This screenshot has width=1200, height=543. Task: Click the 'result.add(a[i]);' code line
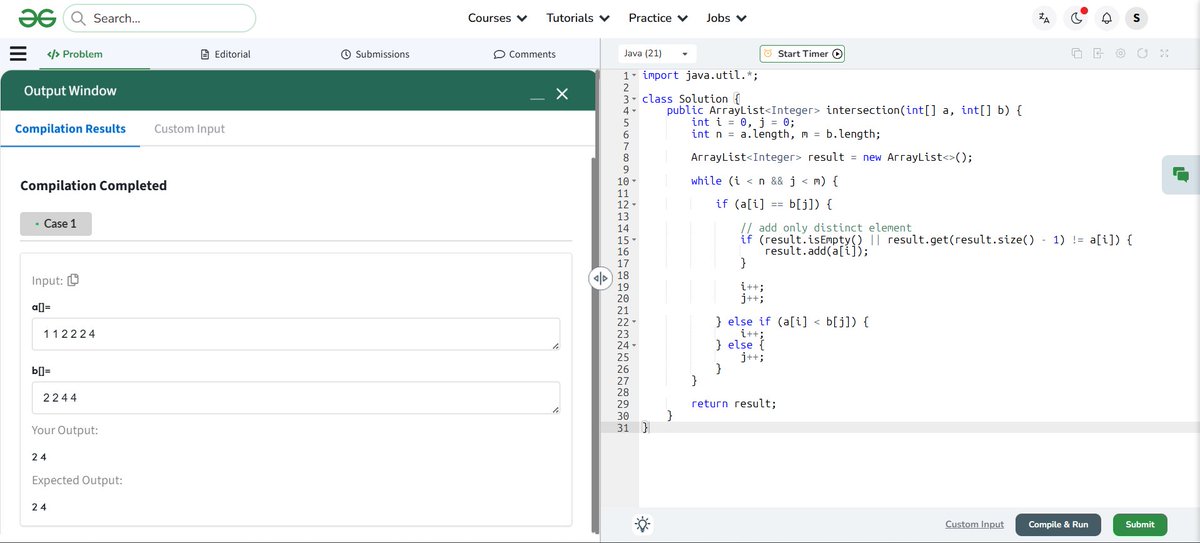click(816, 252)
